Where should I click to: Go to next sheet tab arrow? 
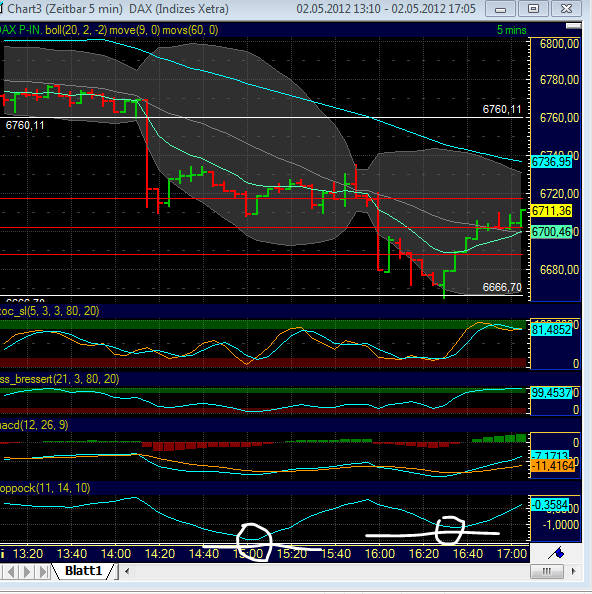[27, 571]
